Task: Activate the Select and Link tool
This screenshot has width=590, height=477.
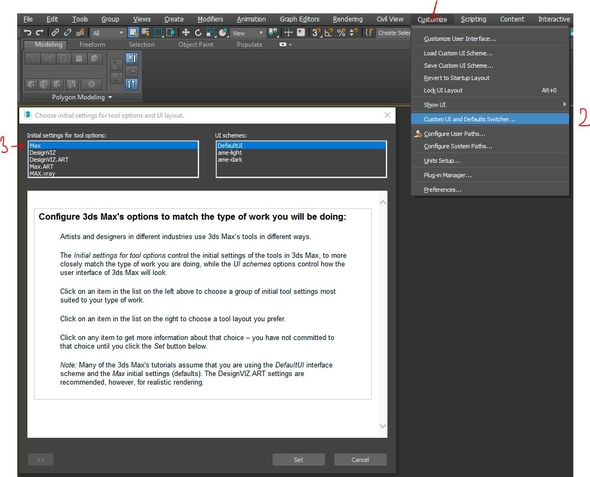Action: (55, 33)
